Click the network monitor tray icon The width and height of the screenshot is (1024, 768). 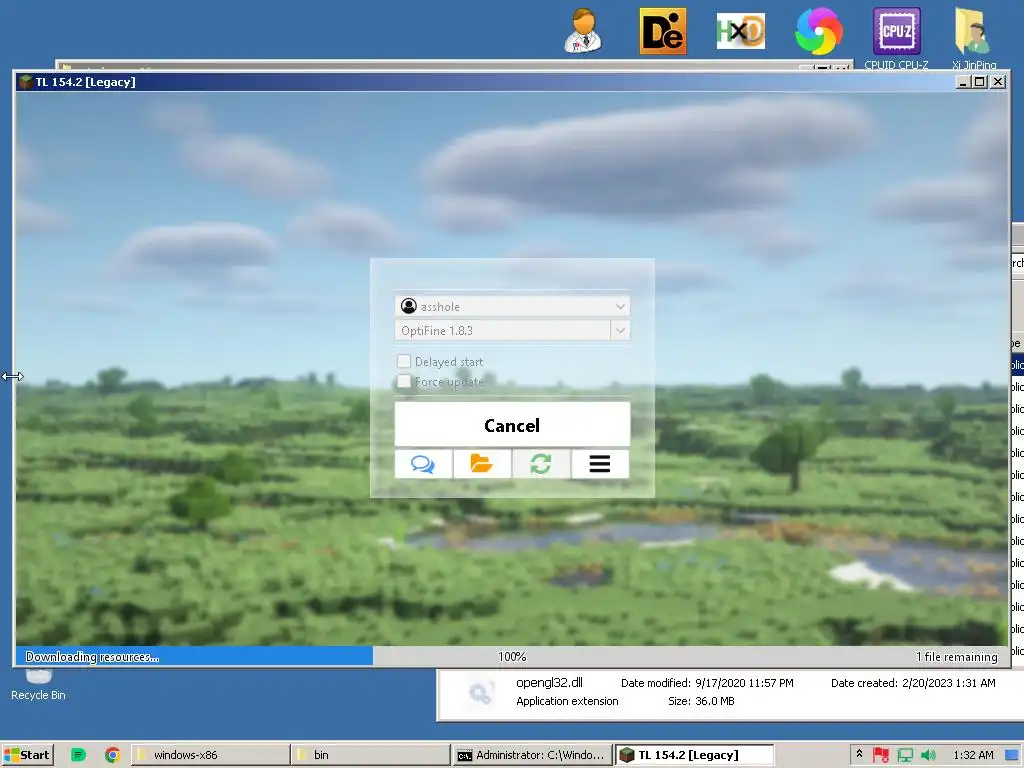click(x=905, y=755)
